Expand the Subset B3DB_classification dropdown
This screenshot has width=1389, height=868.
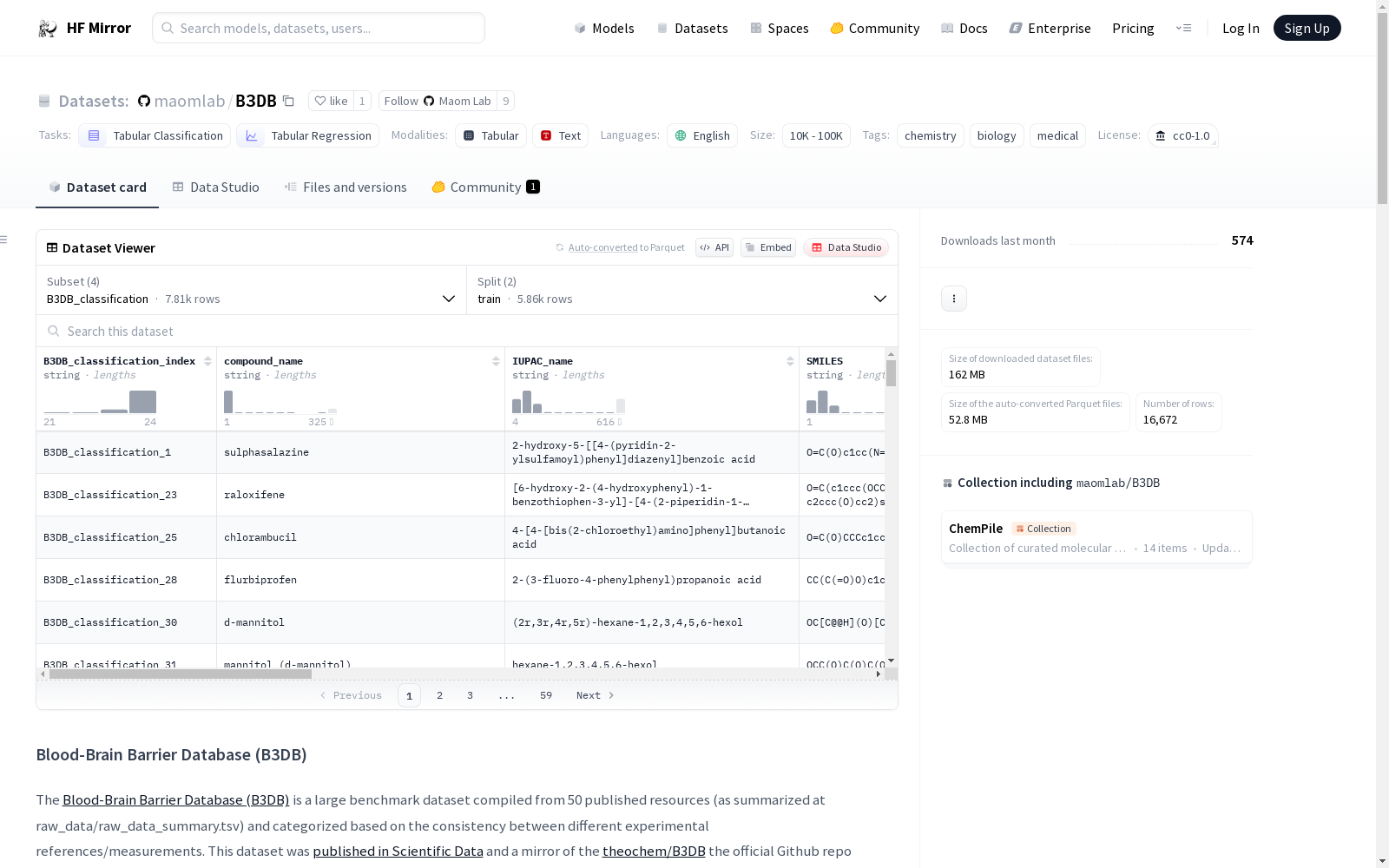click(x=252, y=290)
